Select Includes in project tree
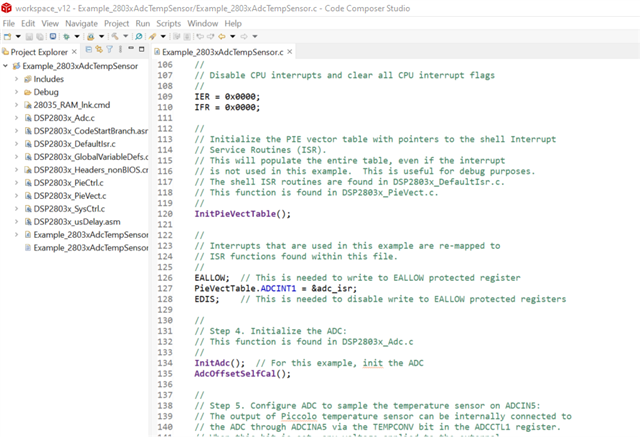Viewport: 640px width, 437px height. 49,79
